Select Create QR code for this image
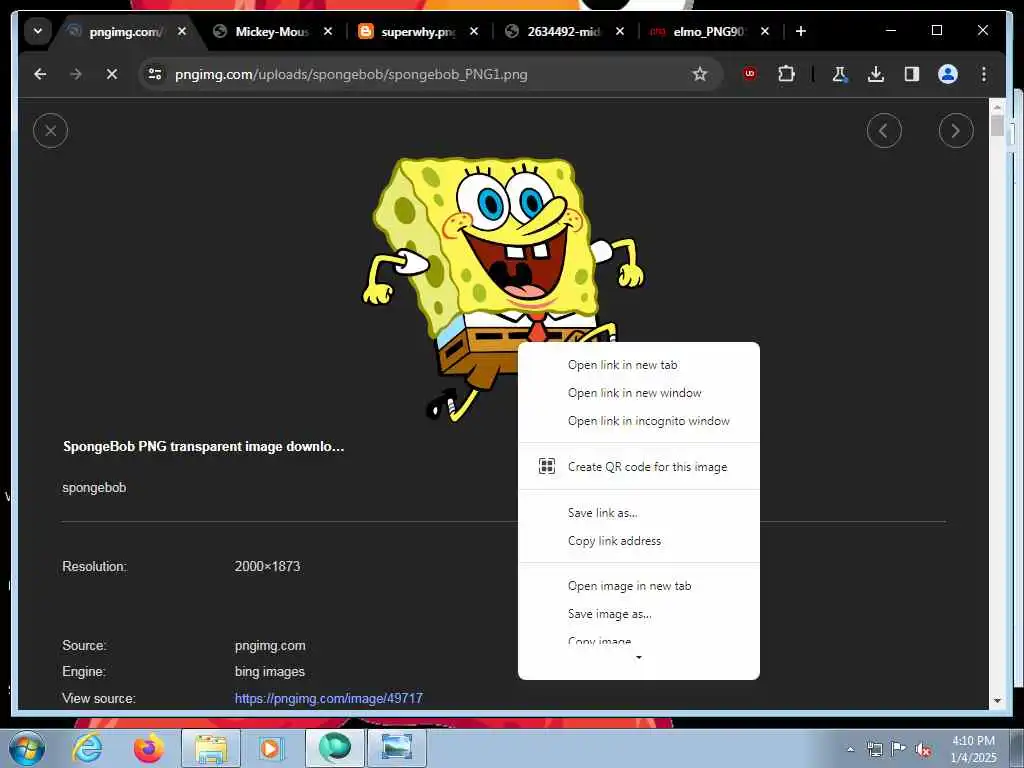The width and height of the screenshot is (1024, 768). [x=639, y=467]
